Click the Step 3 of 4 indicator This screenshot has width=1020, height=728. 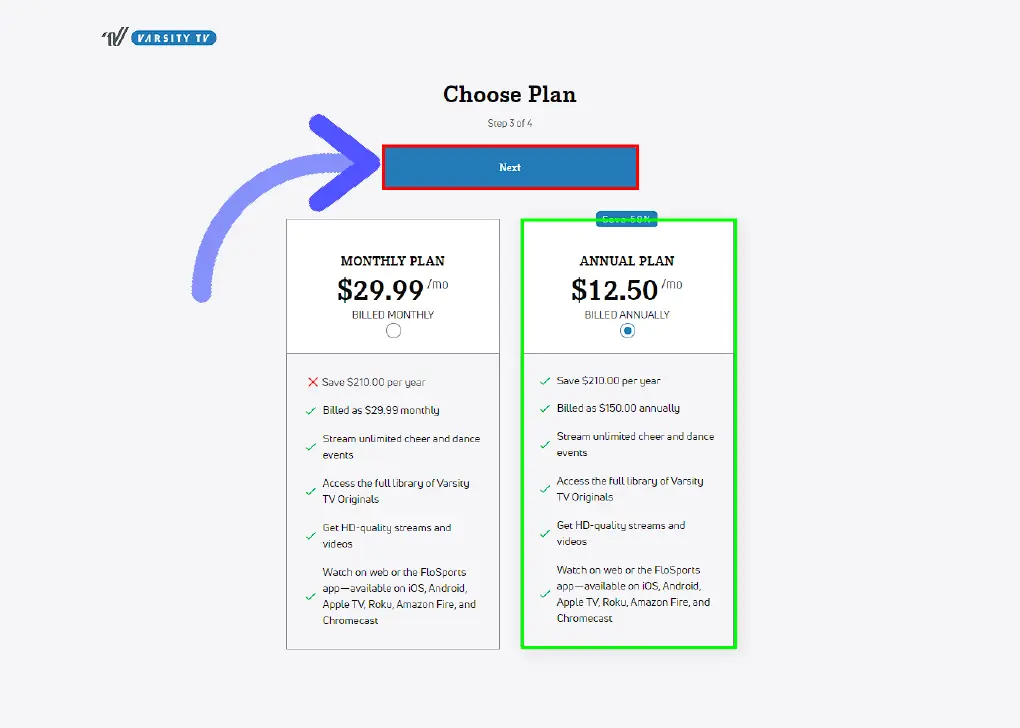click(x=510, y=123)
